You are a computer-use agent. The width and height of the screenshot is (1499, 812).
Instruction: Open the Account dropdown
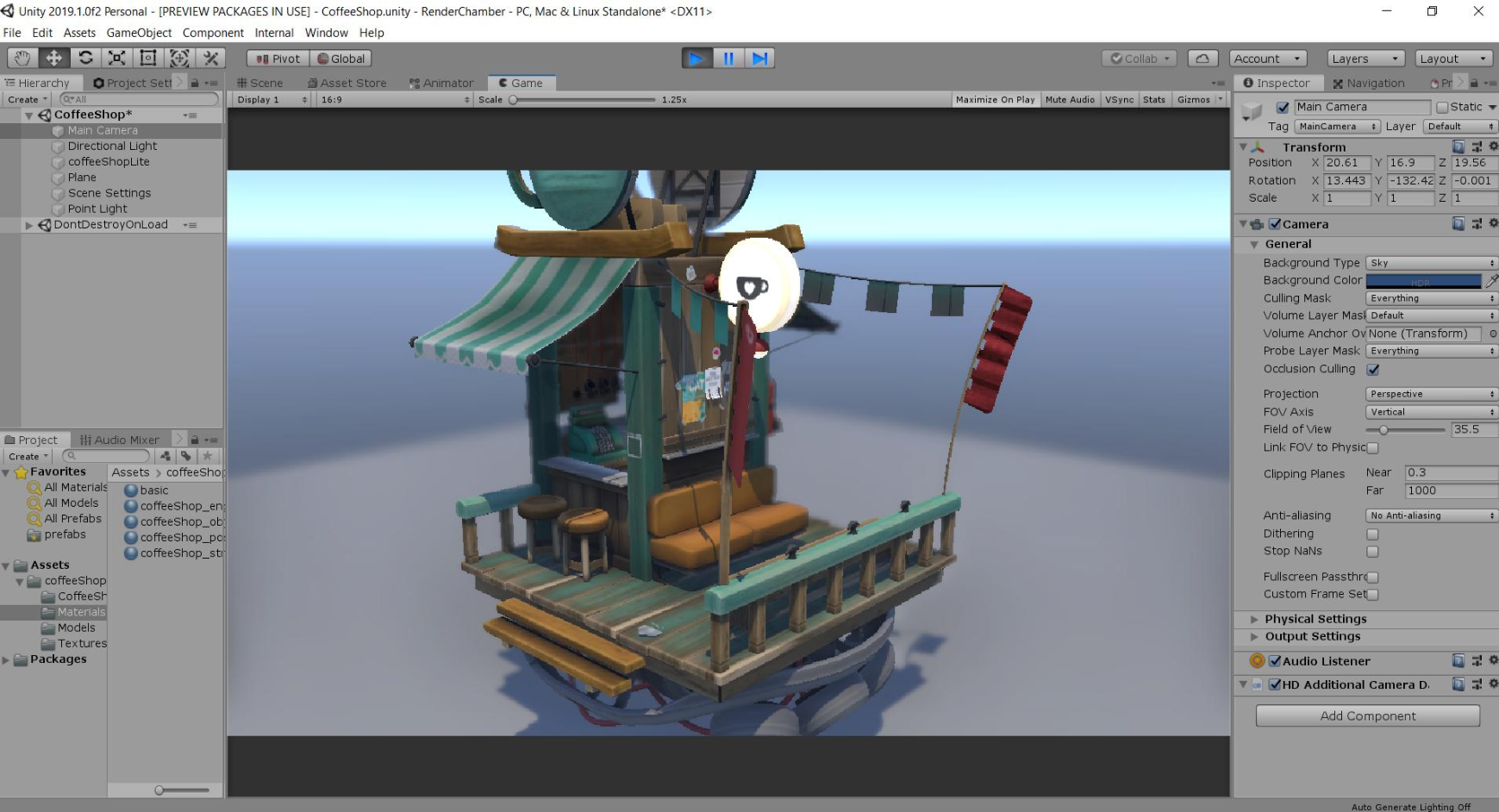click(x=1267, y=59)
